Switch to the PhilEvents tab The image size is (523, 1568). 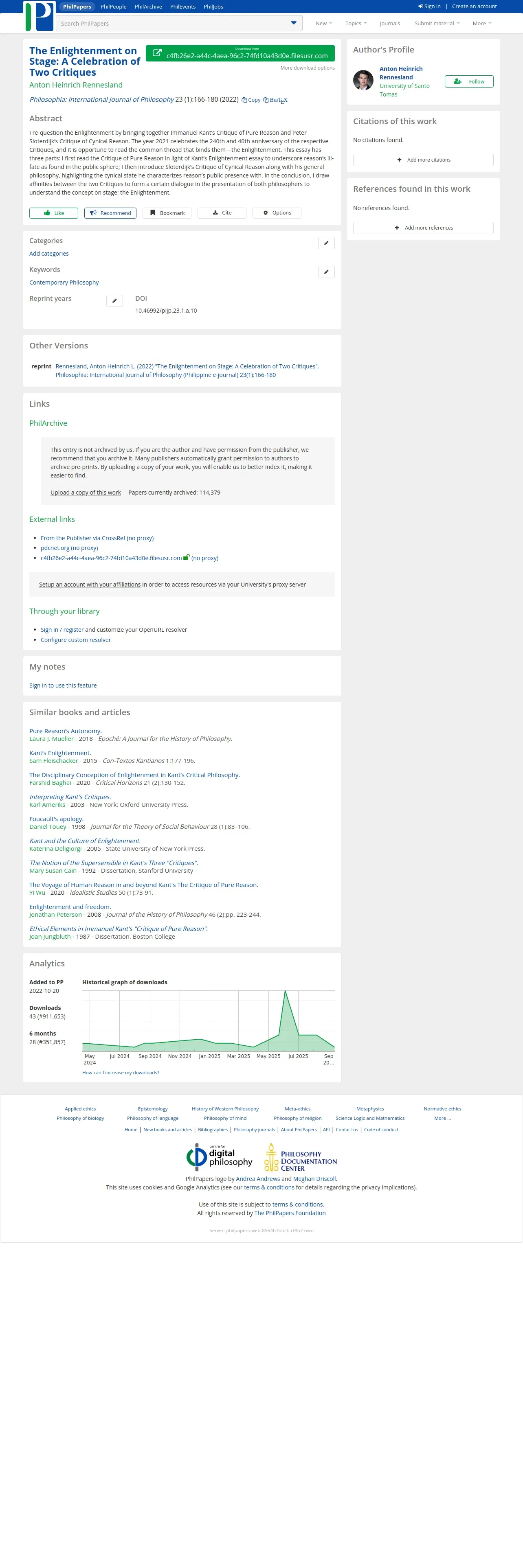pyautogui.click(x=182, y=7)
